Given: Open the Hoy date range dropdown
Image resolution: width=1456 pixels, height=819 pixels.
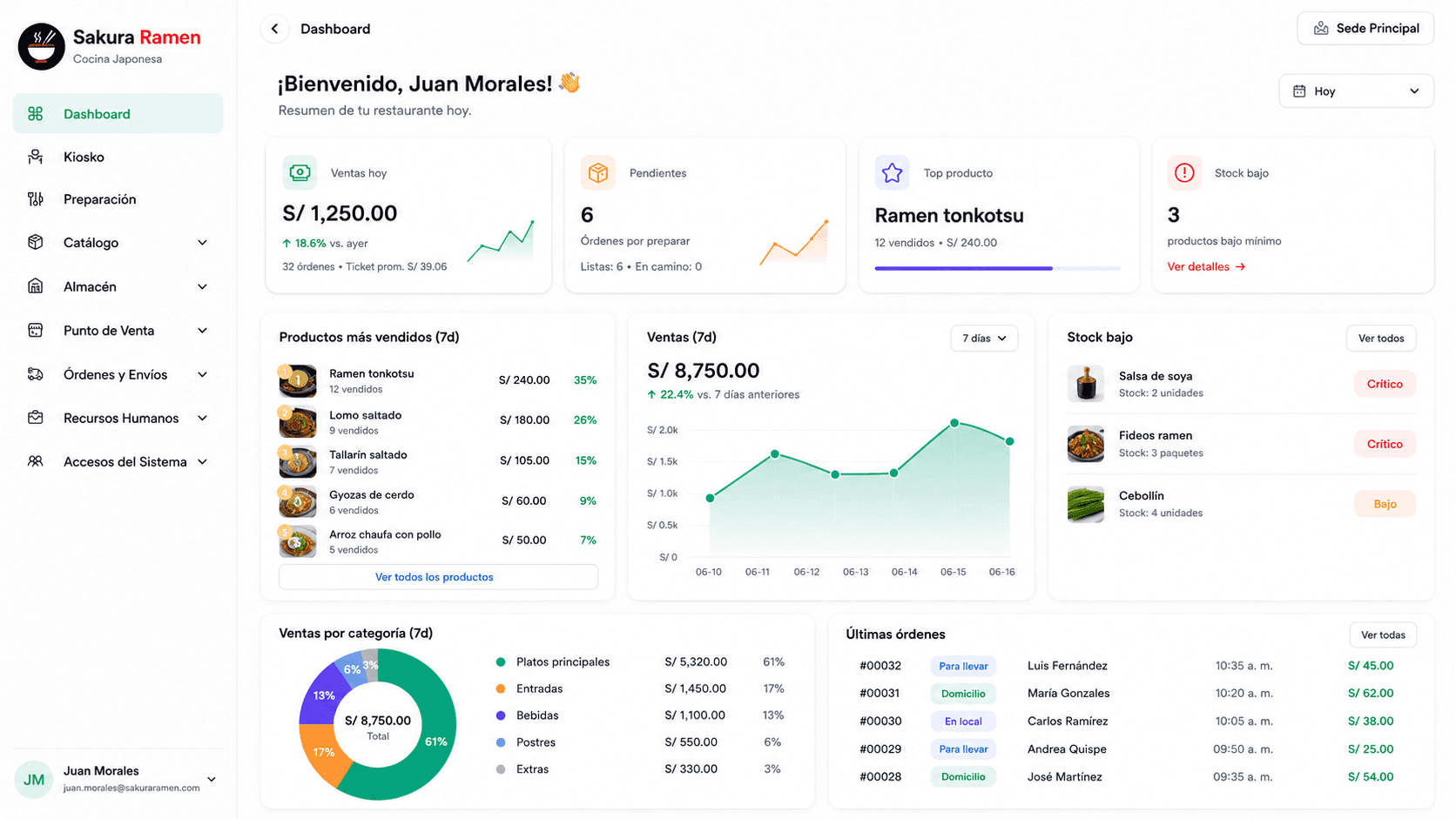Looking at the screenshot, I should coord(1356,91).
